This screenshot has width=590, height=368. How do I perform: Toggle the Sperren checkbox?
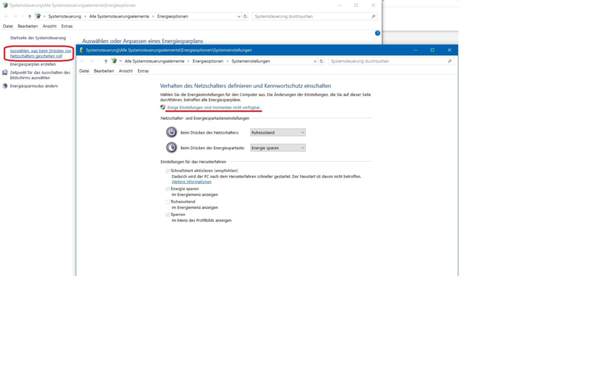(x=167, y=214)
